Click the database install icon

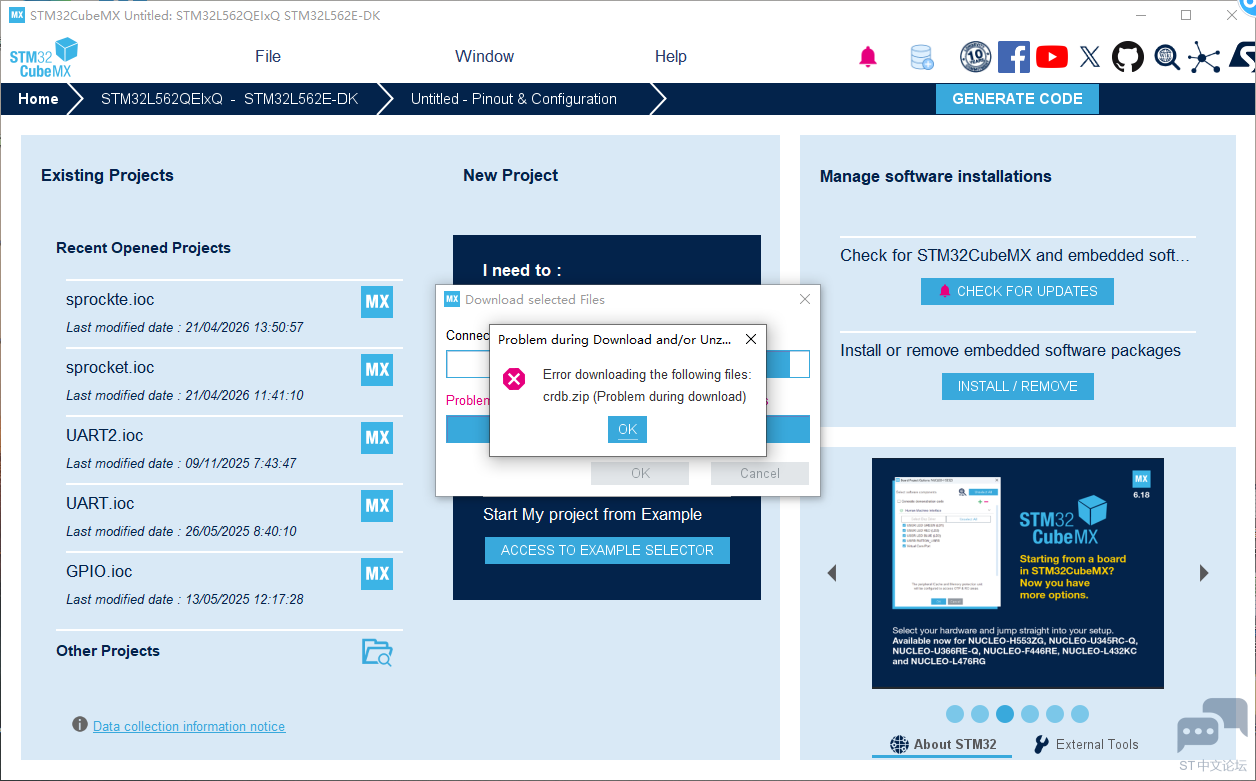[922, 57]
